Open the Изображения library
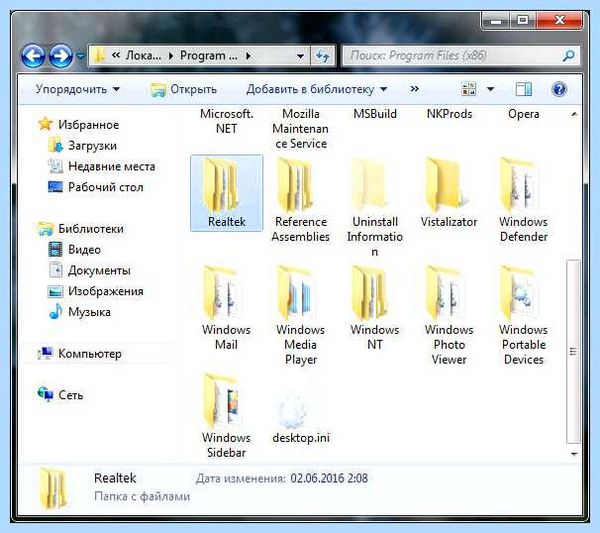The width and height of the screenshot is (600, 533). coord(96,291)
